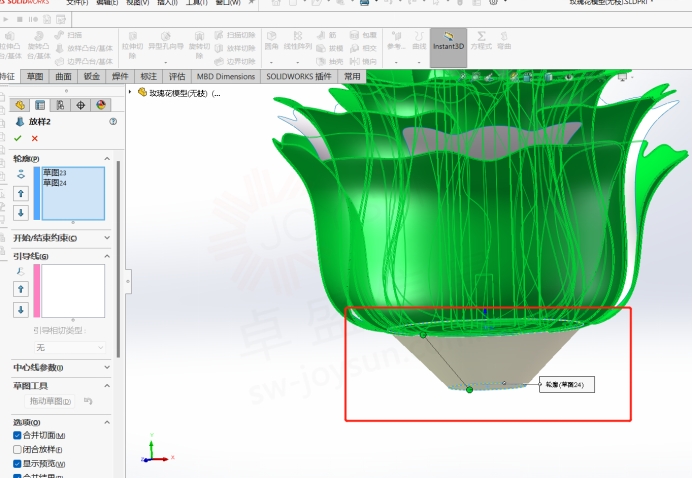Screen dimensions: 693x478
Task: Click the help icon beside 放样2
Action: pyautogui.click(x=113, y=121)
